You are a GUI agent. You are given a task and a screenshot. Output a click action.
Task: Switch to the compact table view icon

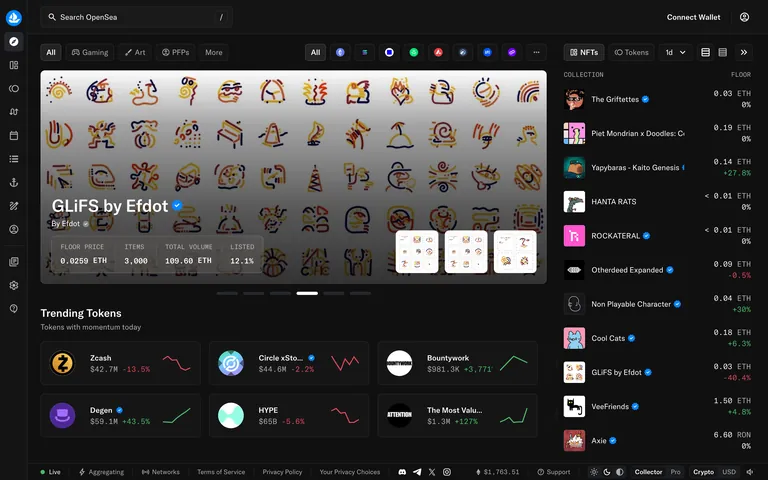pos(722,52)
